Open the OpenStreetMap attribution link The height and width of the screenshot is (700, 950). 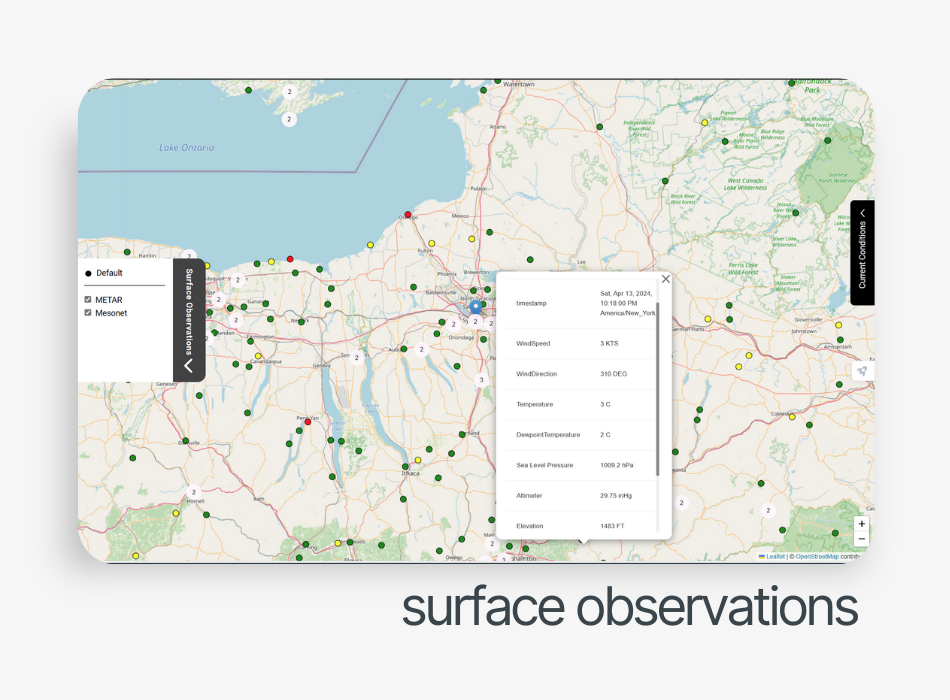click(x=817, y=556)
